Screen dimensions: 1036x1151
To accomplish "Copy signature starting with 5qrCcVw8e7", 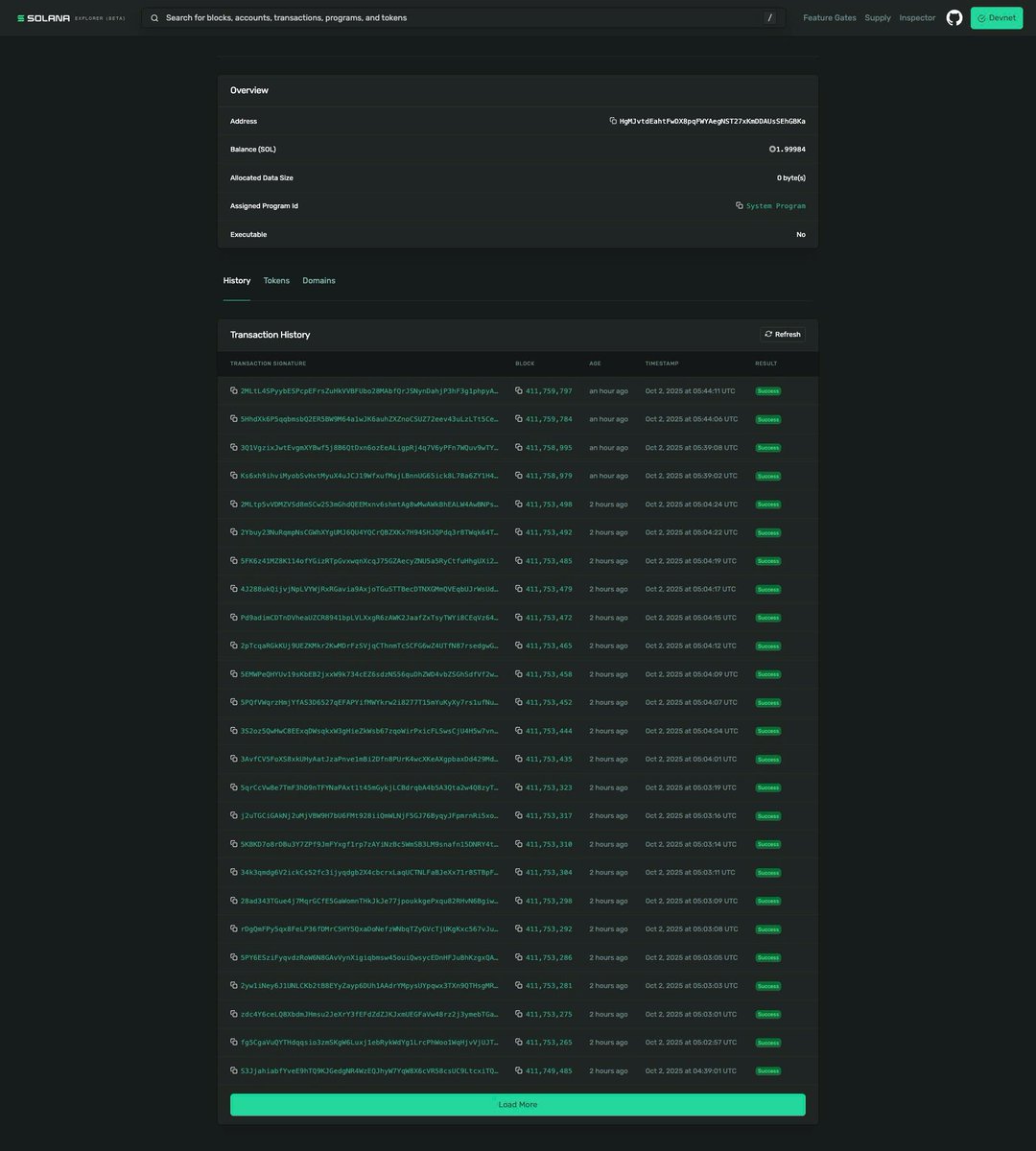I will tap(234, 787).
